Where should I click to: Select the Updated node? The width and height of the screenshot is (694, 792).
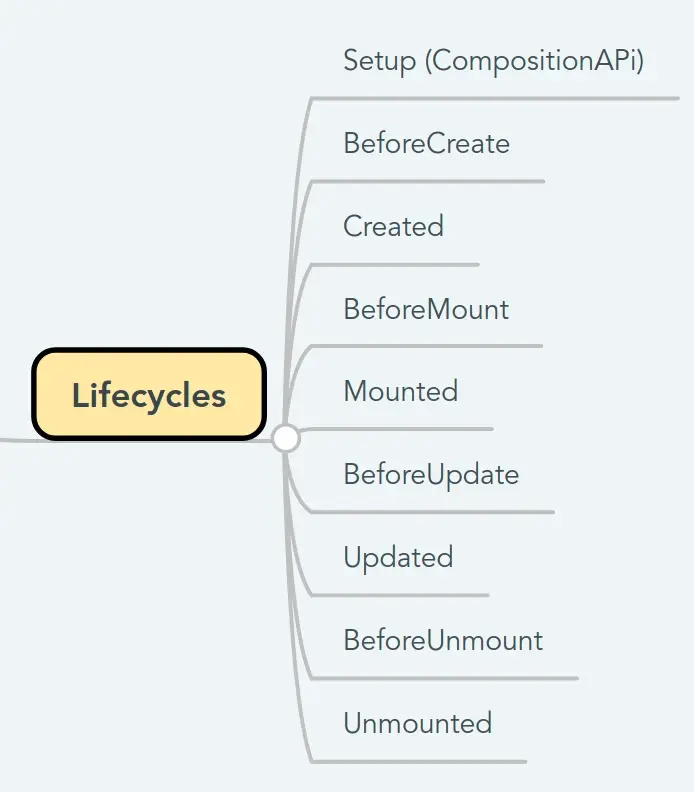(398, 558)
